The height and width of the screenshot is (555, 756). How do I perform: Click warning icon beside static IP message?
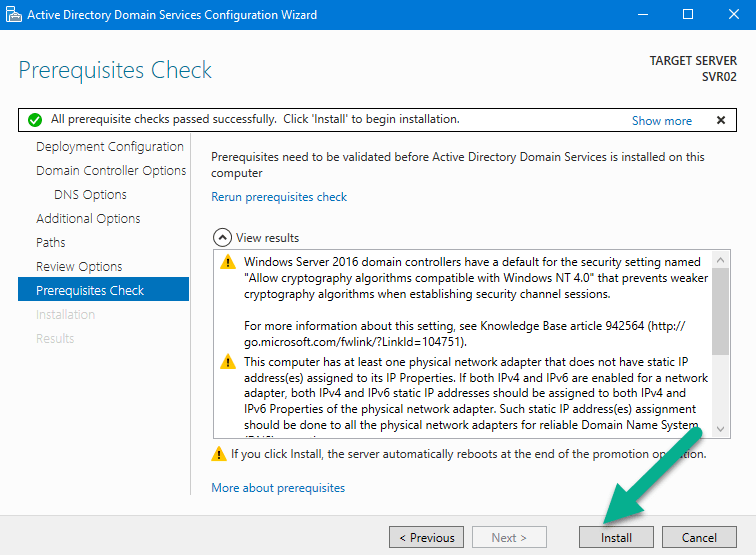click(x=228, y=362)
